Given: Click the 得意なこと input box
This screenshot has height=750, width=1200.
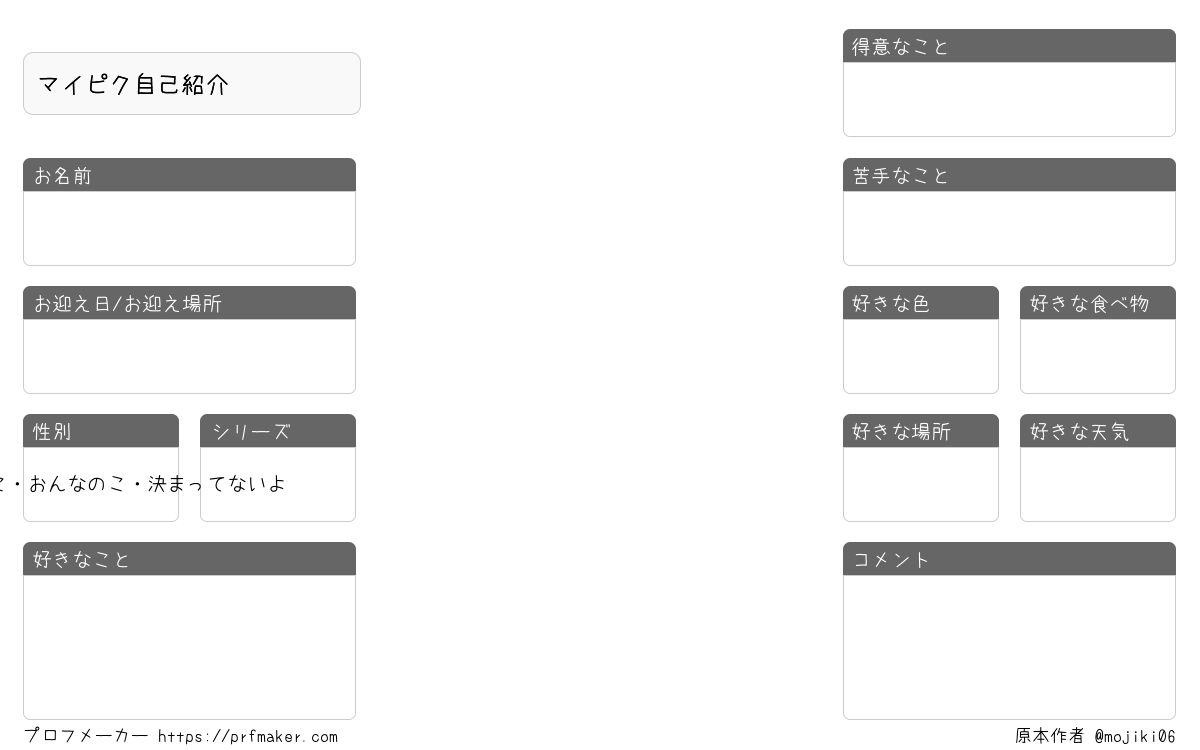Looking at the screenshot, I should [1009, 99].
